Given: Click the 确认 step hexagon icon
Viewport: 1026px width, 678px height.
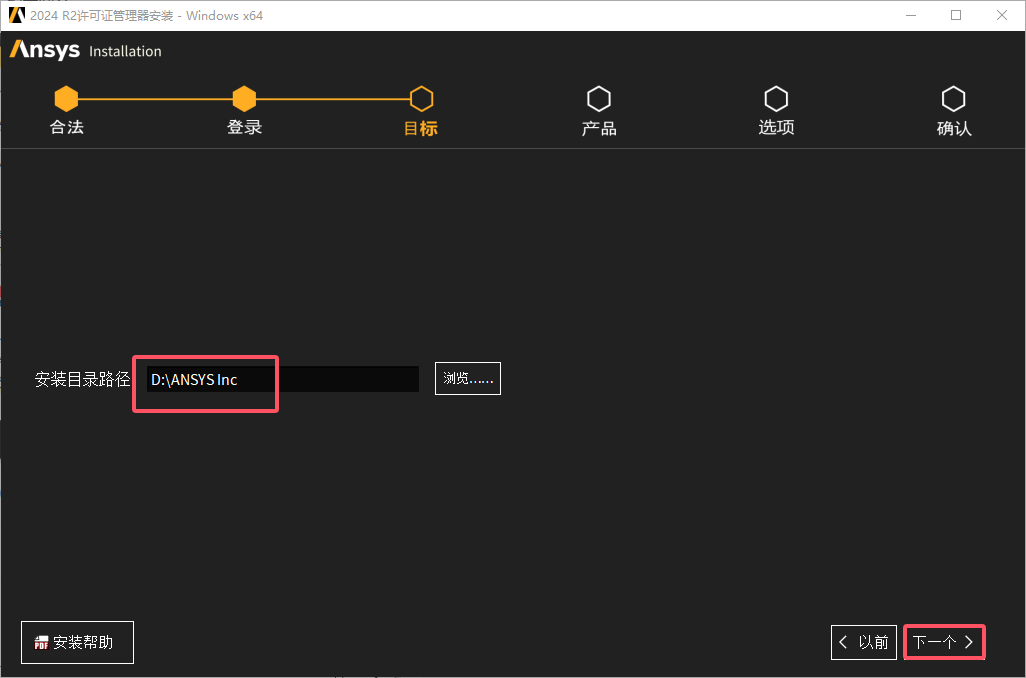Looking at the screenshot, I should click(953, 99).
